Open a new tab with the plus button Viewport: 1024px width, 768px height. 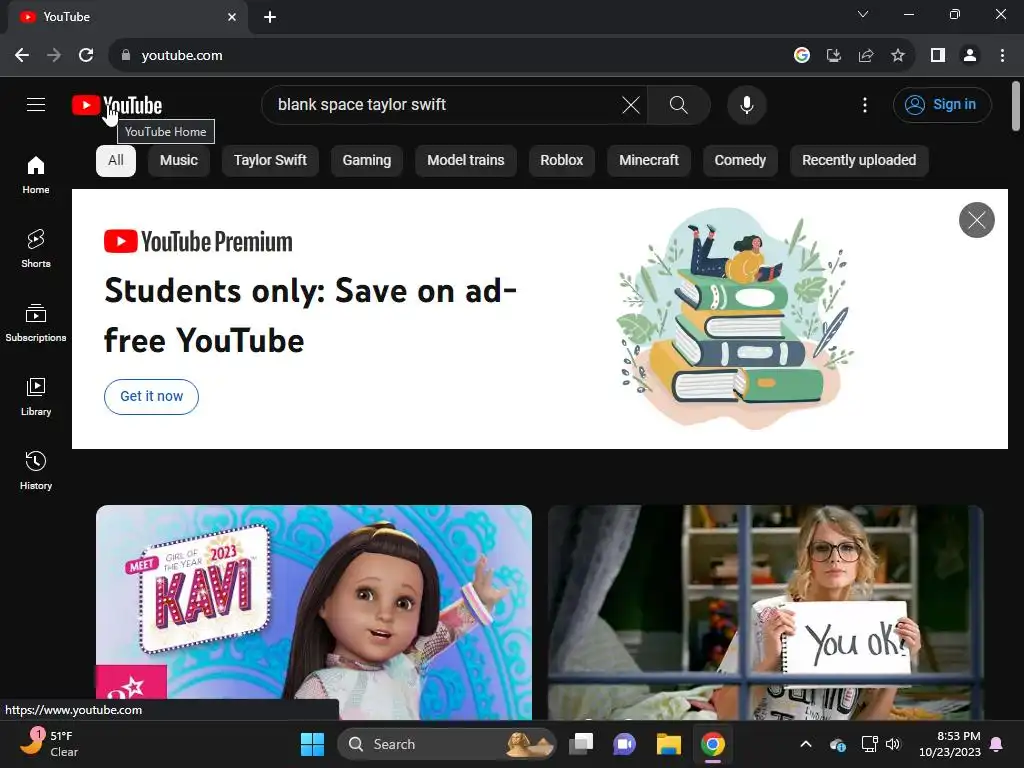270,17
